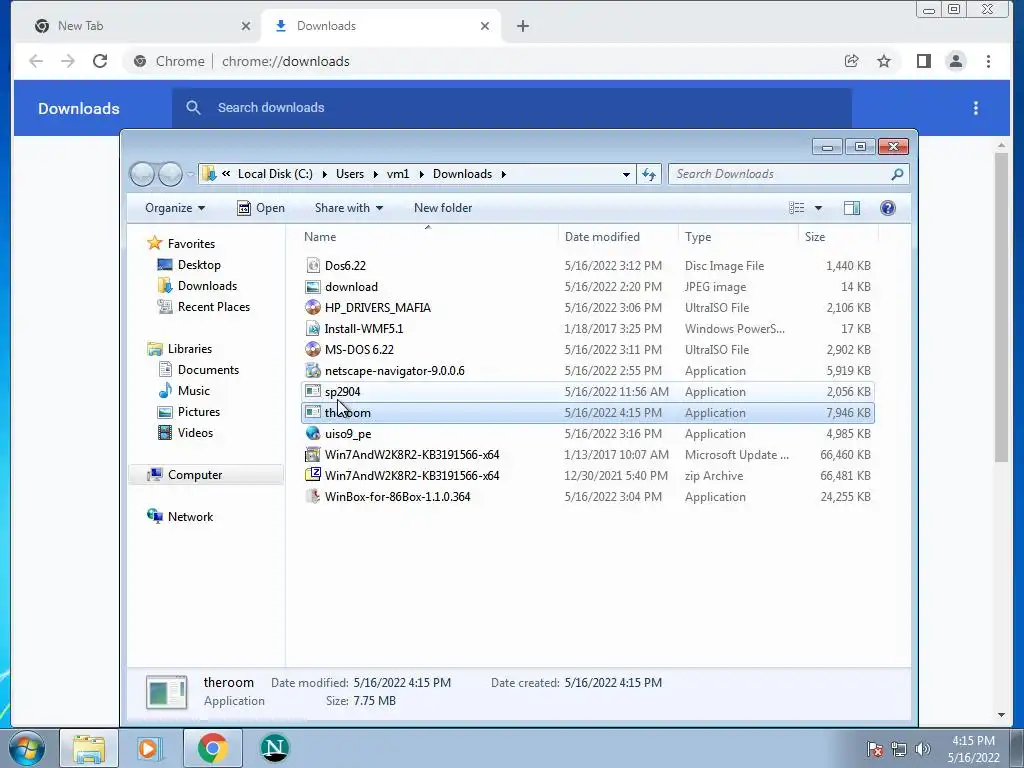This screenshot has height=768, width=1024.
Task: Select Favorites in navigation pane
Action: click(x=181, y=244)
